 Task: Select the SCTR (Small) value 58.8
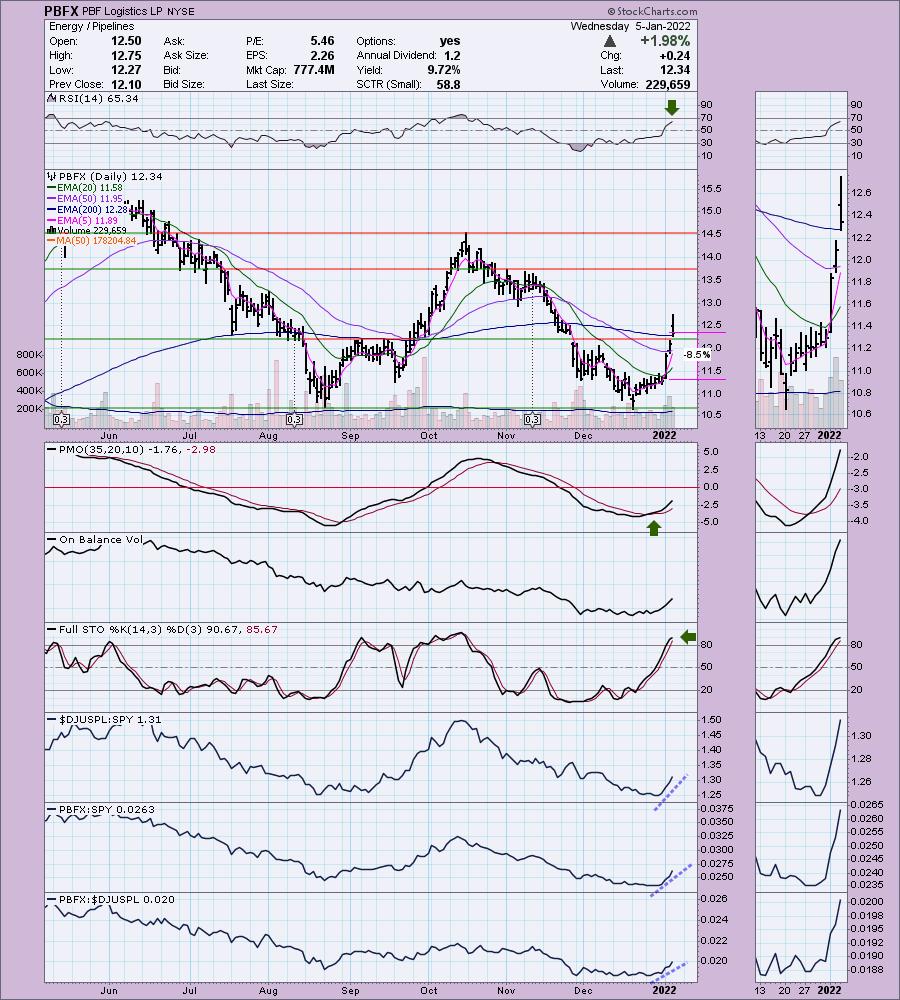point(448,84)
